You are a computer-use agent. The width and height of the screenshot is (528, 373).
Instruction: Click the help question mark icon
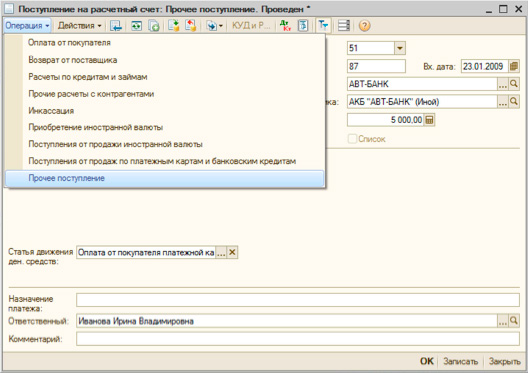click(x=364, y=26)
